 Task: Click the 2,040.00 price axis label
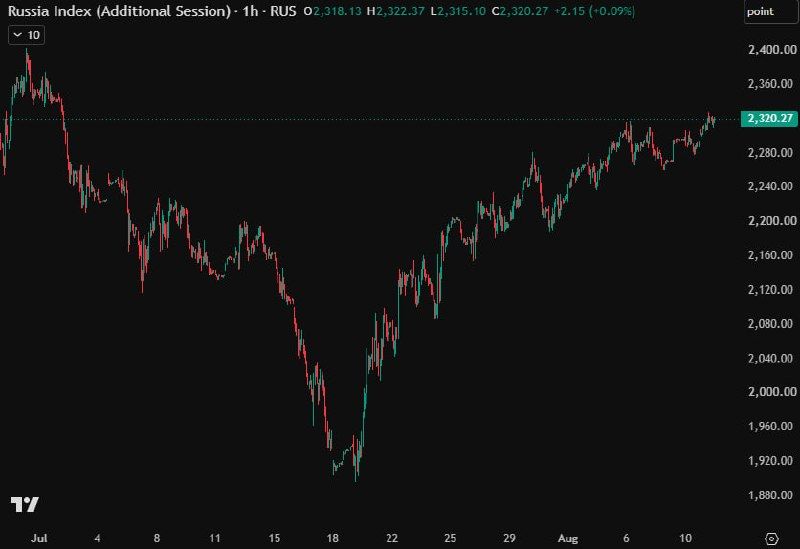[770, 358]
